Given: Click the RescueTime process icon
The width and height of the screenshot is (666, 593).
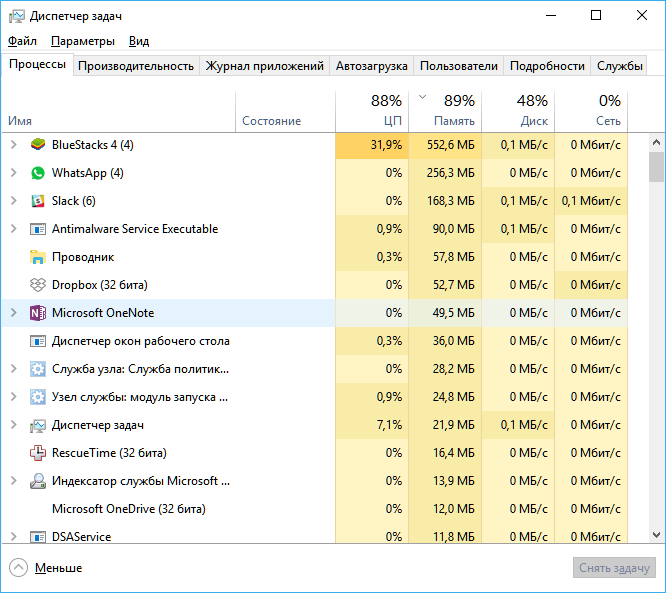Looking at the screenshot, I should pyautogui.click(x=38, y=453).
